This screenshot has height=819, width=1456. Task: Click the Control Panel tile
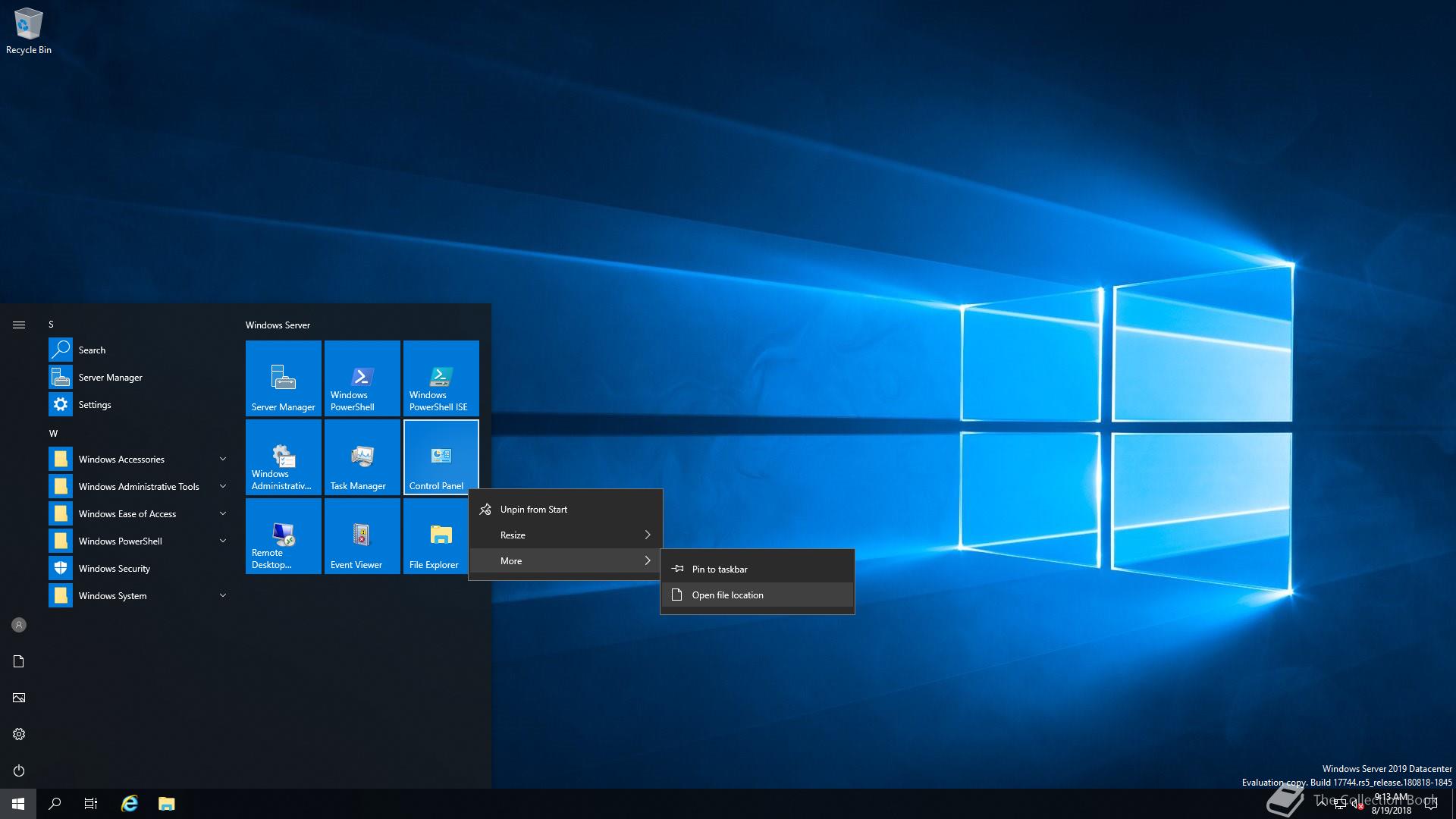click(x=441, y=457)
